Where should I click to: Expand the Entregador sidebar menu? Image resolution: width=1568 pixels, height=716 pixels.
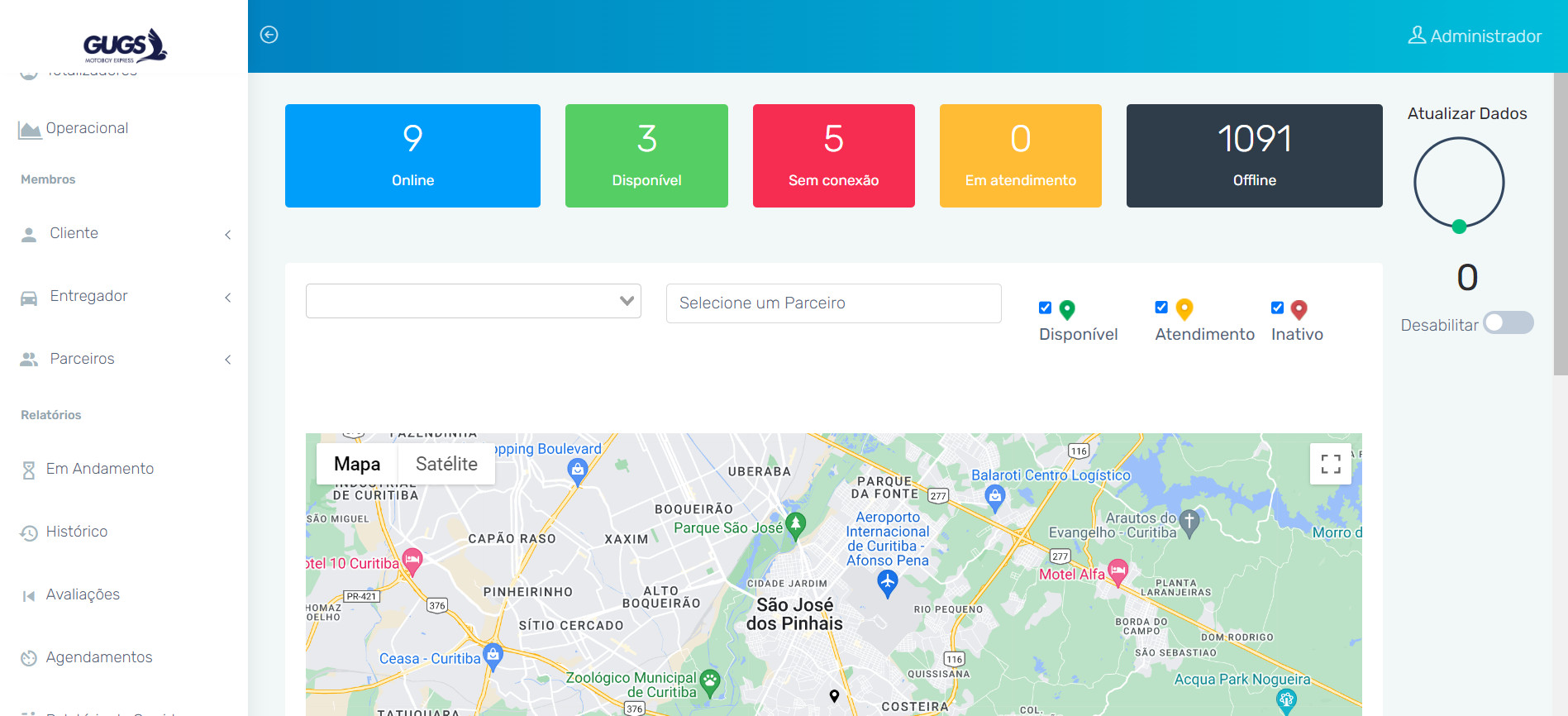coord(124,297)
